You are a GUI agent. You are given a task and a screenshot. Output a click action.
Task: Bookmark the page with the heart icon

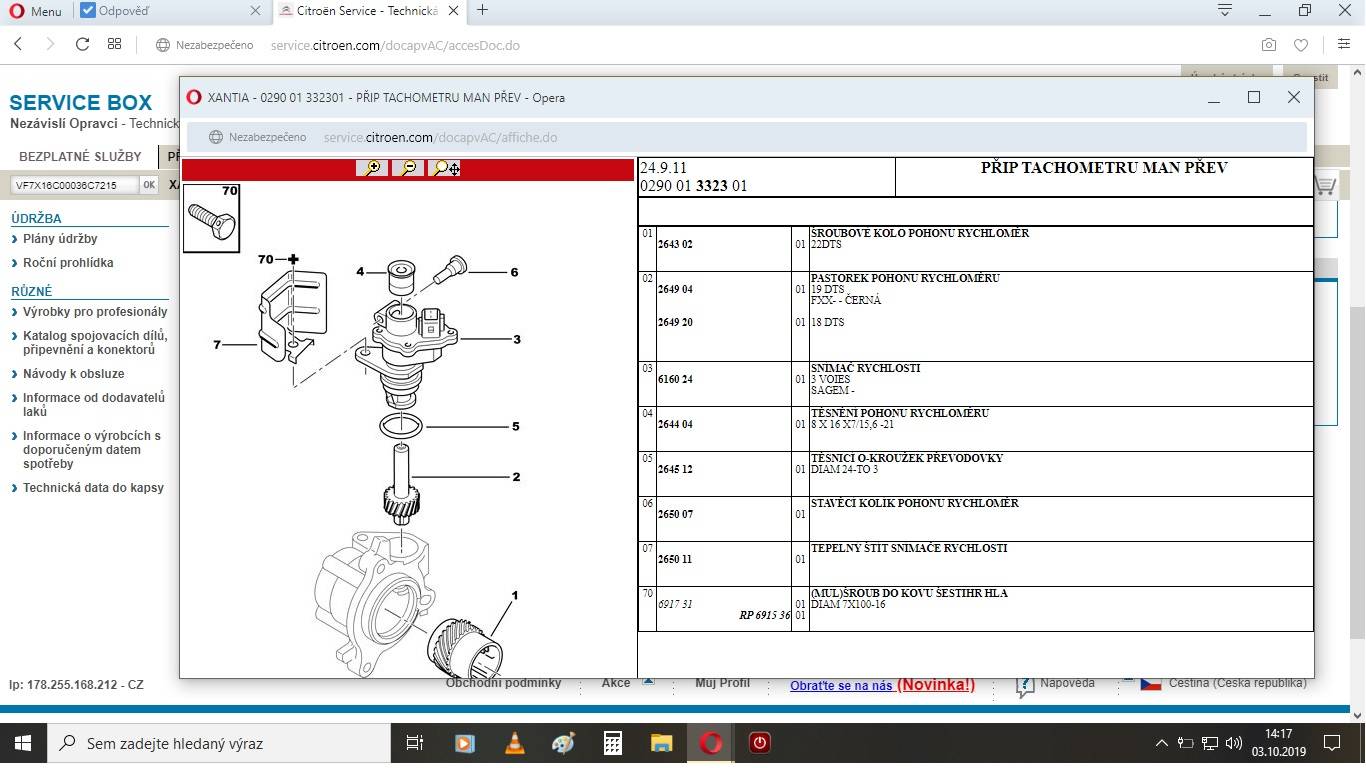[1301, 45]
